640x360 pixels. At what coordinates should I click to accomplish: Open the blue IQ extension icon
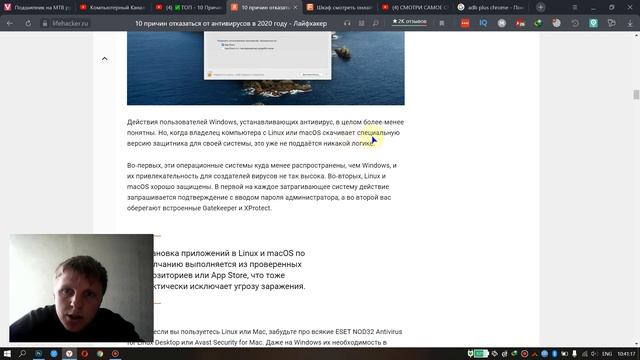tap(483, 24)
